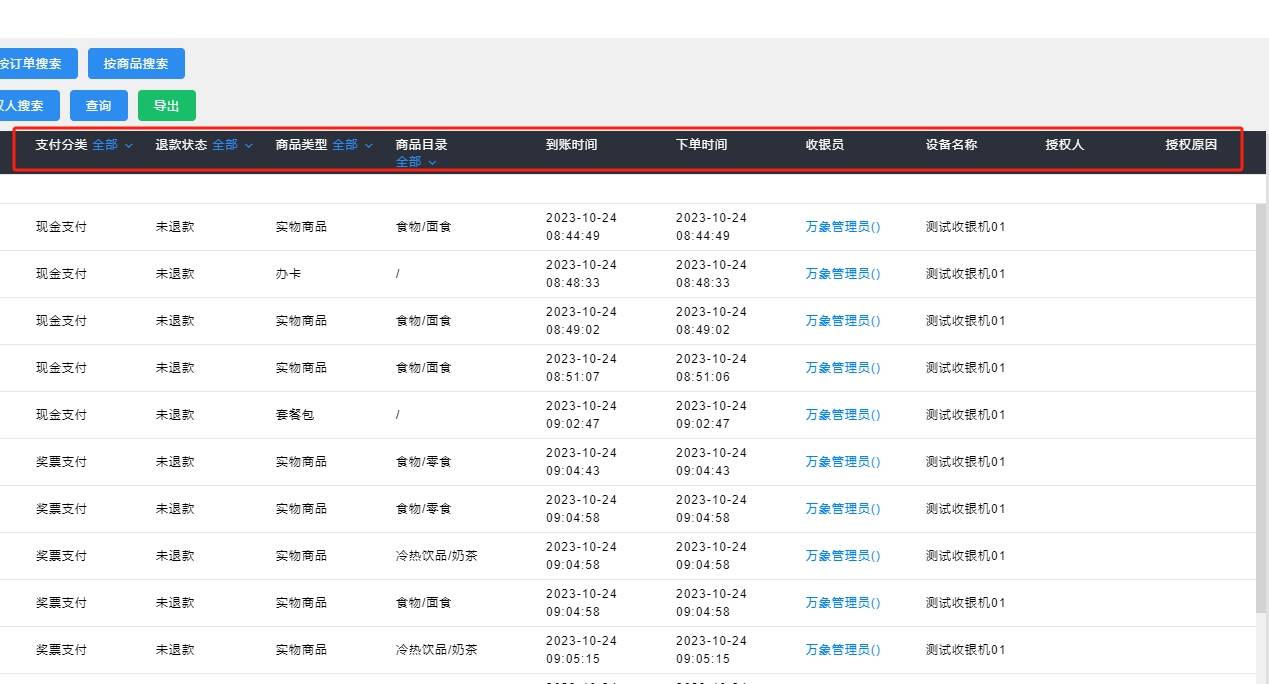Open the 退款状态 全部 filter dropdown
Screen dimensions: 1269x684
click(x=232, y=145)
